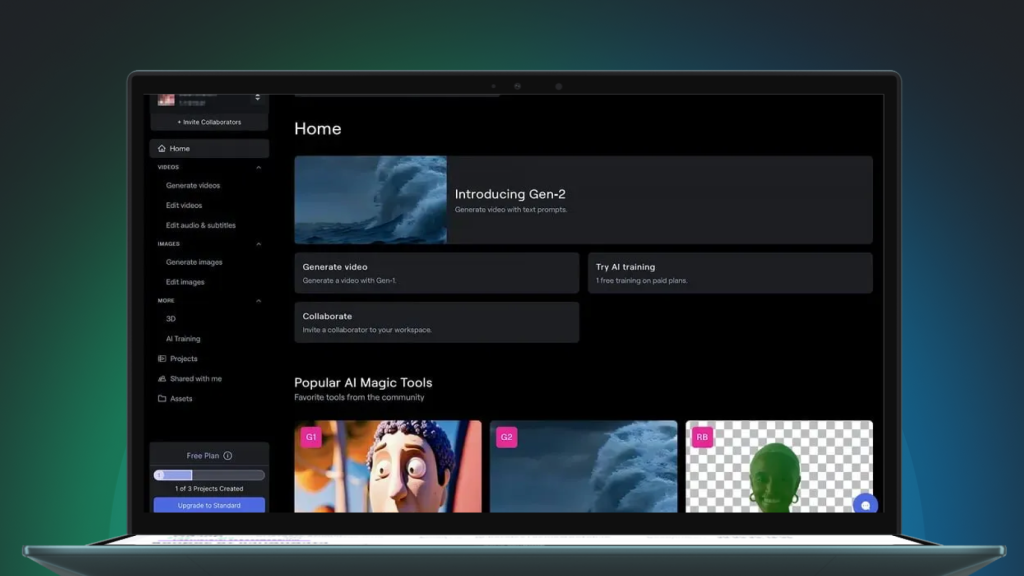Screen dimensions: 1024x576
Task: Click the projects created progress bar
Action: click(209, 475)
